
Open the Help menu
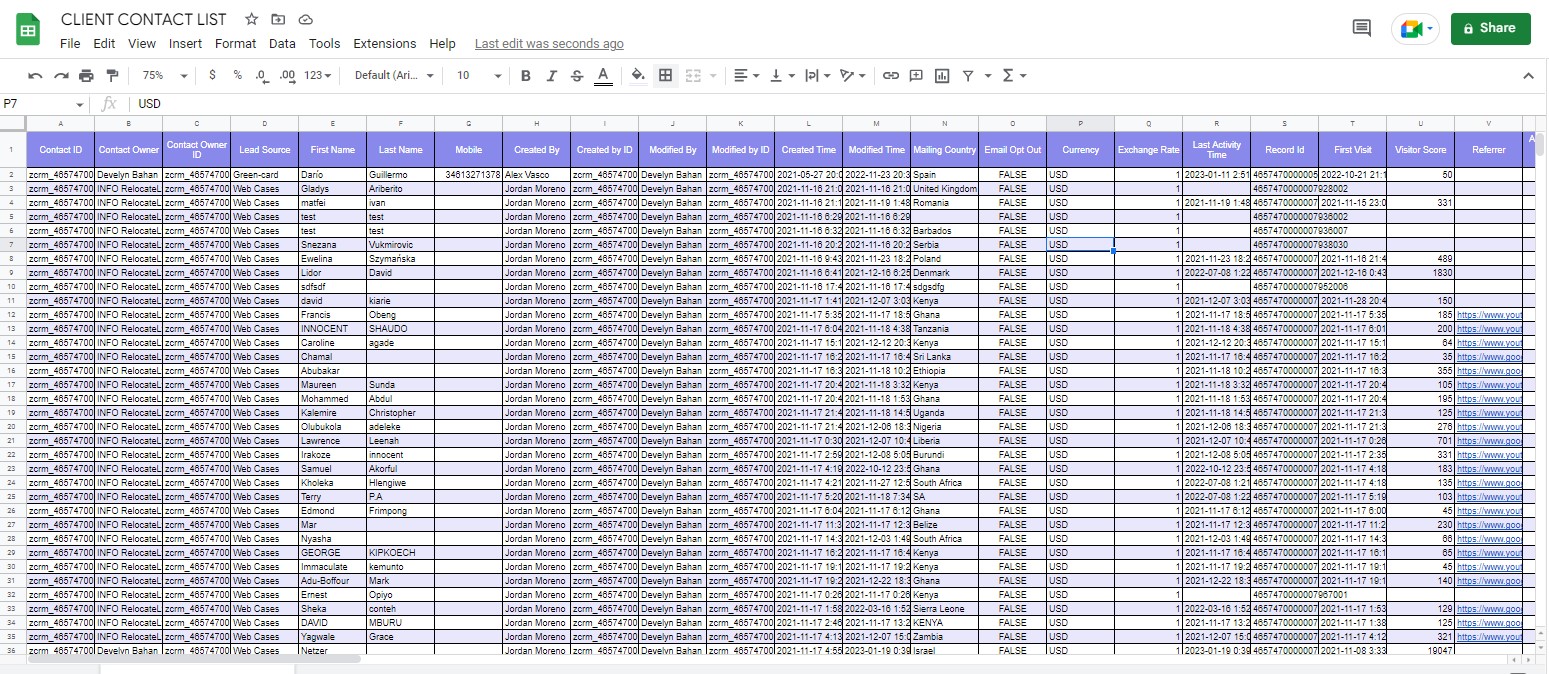coord(442,44)
